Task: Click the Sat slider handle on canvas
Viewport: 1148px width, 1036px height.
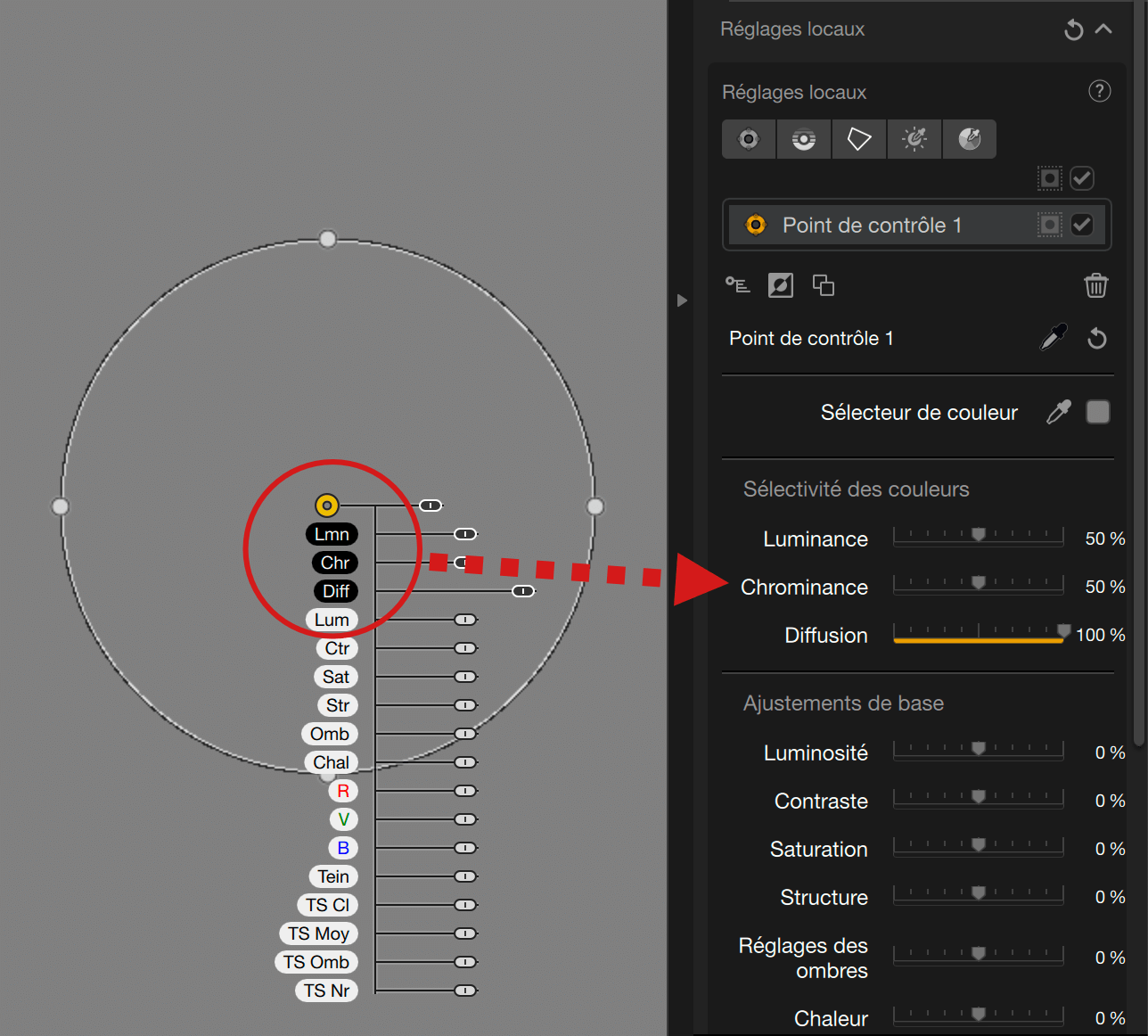Action: (x=465, y=677)
